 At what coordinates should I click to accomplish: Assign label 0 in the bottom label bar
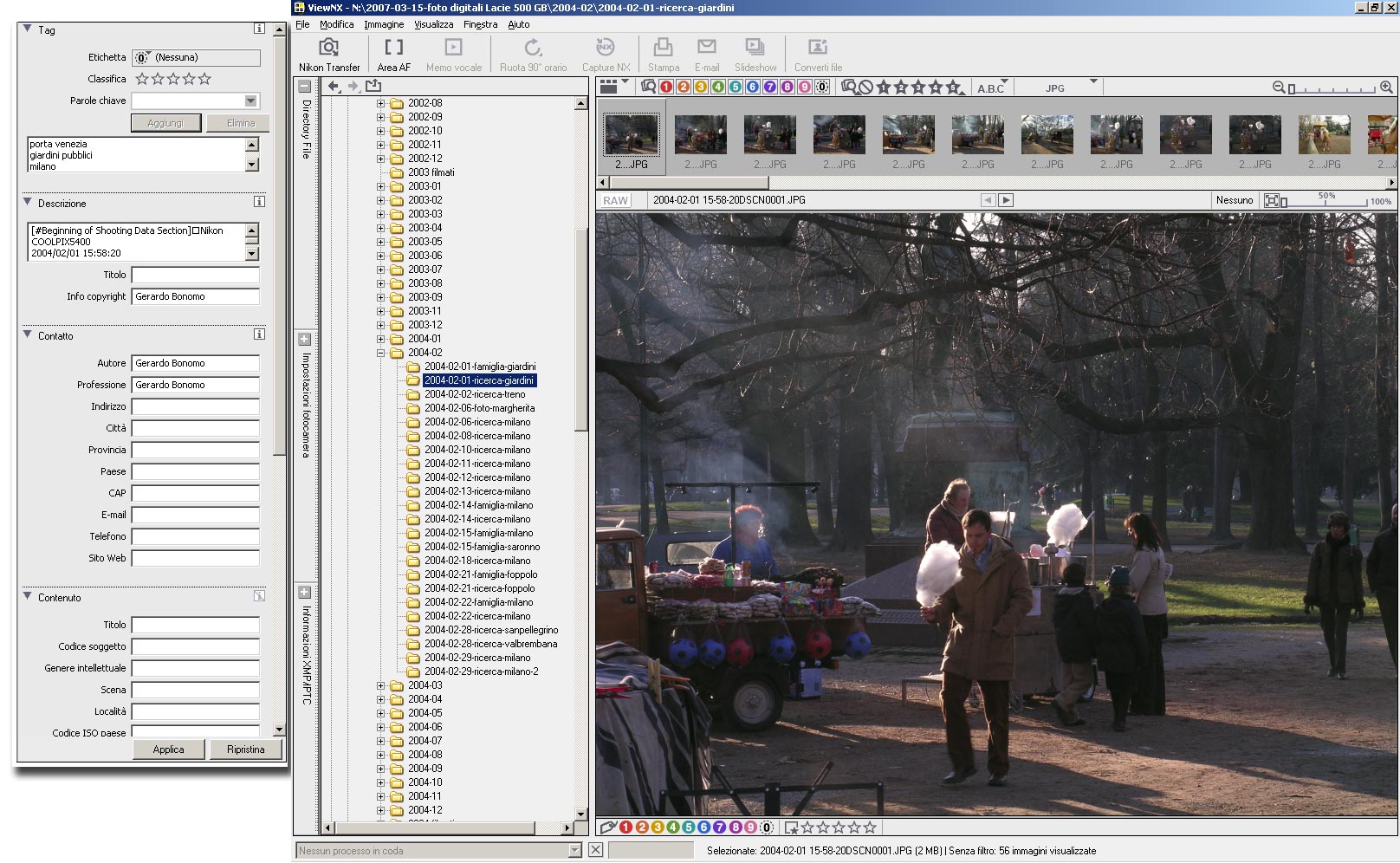tap(766, 827)
